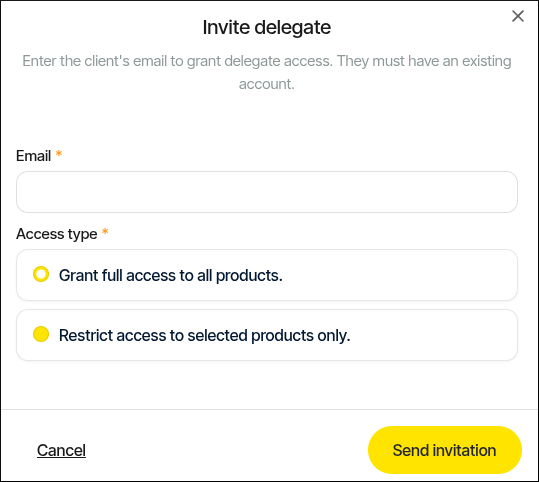Click empty area of Grant full access card
Image resolution: width=539 pixels, height=482 pixels.
[399, 275]
